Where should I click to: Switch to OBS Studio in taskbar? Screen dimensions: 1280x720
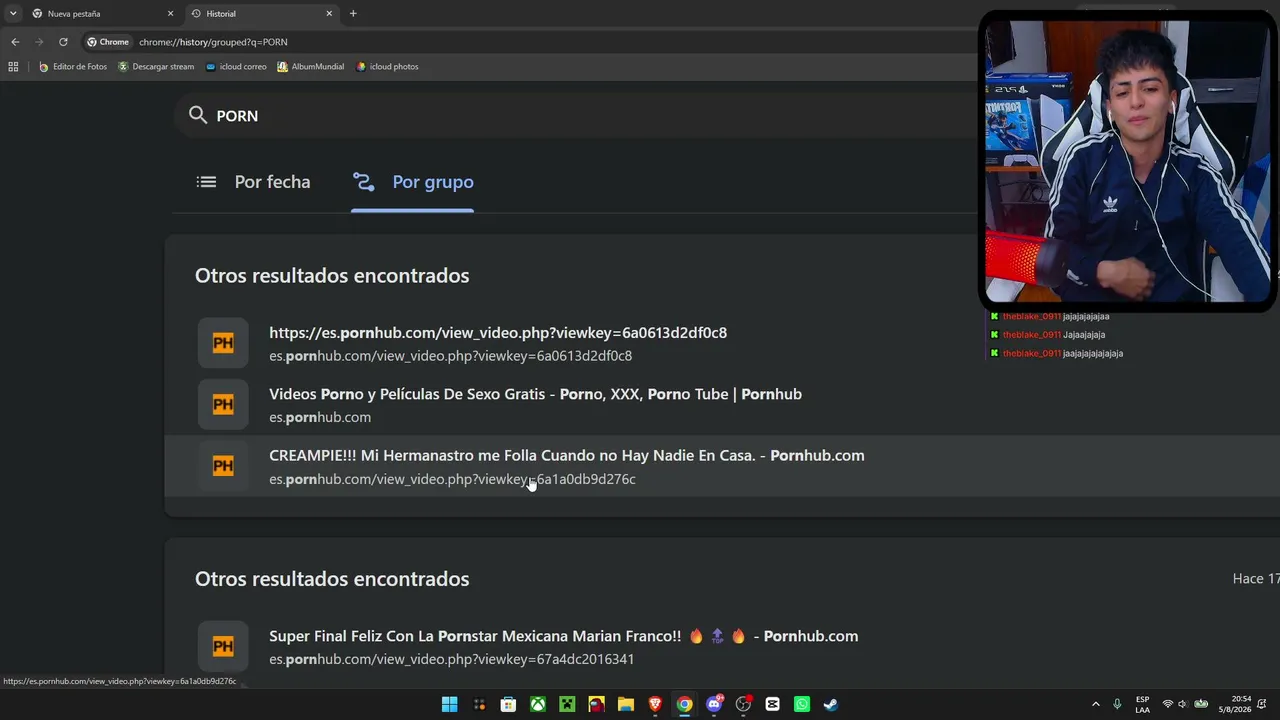(x=743, y=704)
